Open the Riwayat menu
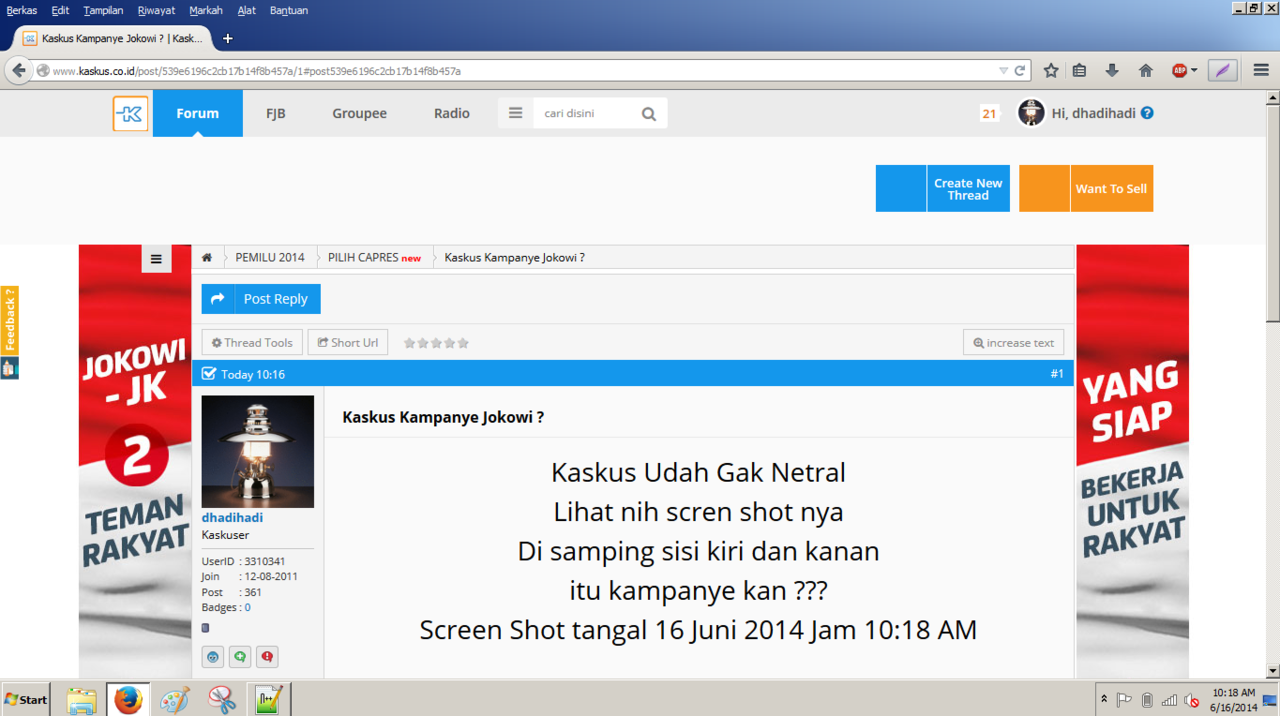Image resolution: width=1280 pixels, height=716 pixels. click(x=156, y=10)
